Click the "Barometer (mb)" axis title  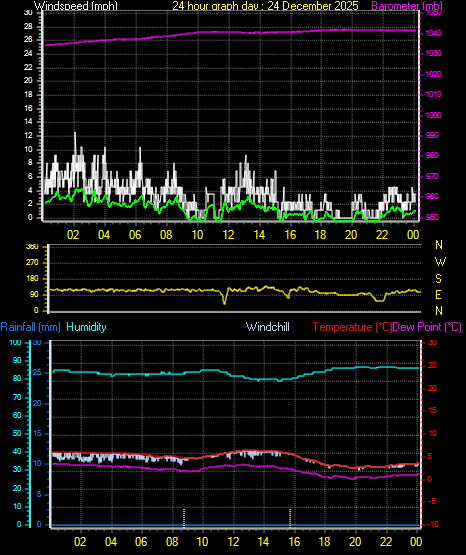point(407,6)
